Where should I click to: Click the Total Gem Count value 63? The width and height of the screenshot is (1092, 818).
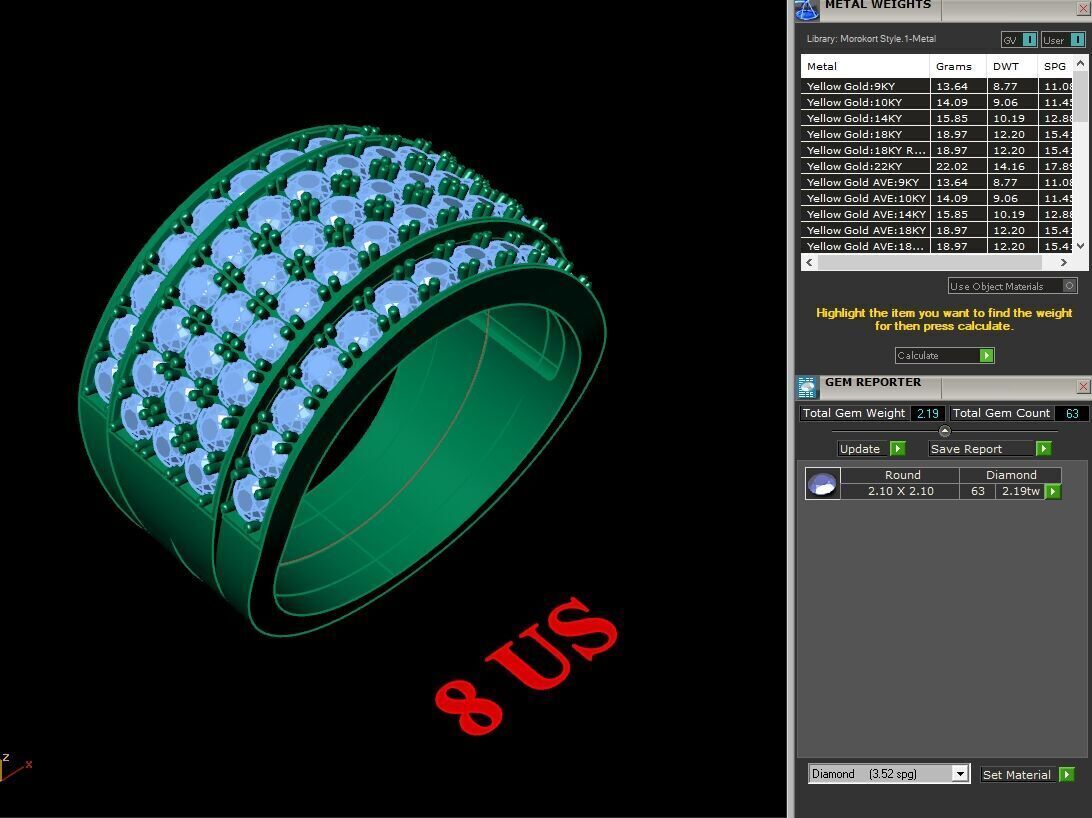coord(1072,414)
